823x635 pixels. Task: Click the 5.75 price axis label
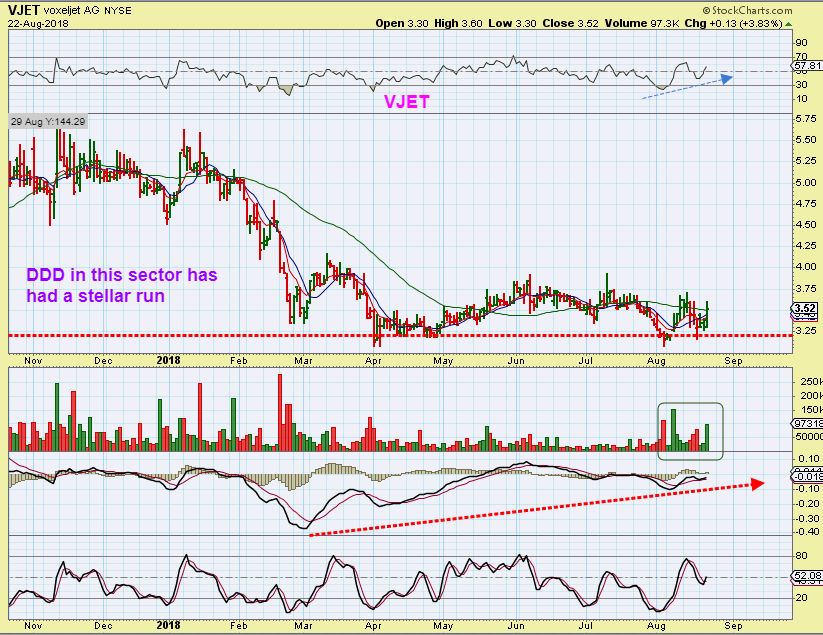tap(806, 119)
